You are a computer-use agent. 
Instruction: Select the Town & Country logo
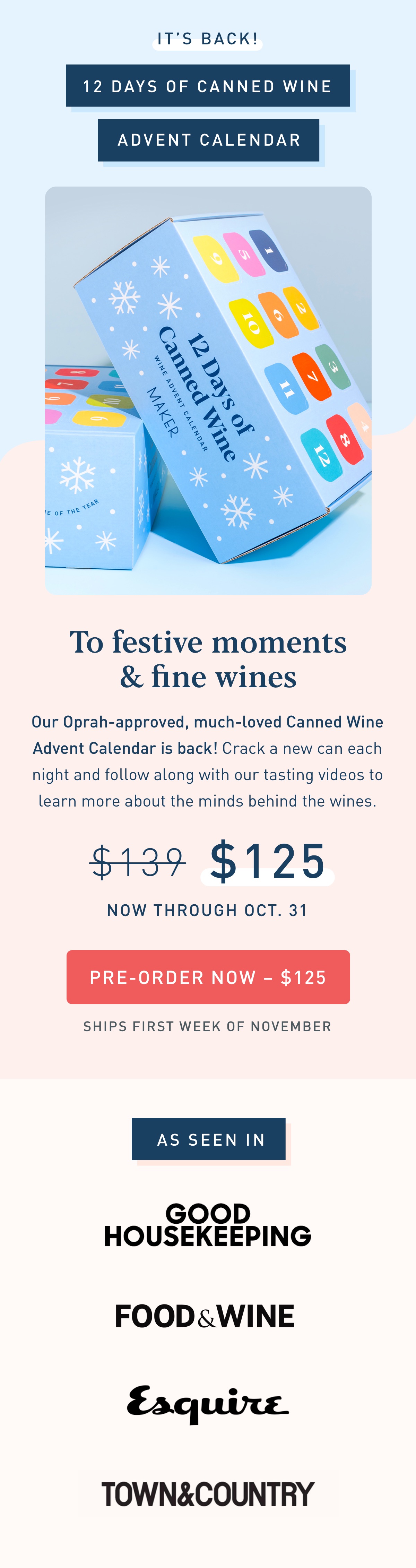tap(208, 1494)
